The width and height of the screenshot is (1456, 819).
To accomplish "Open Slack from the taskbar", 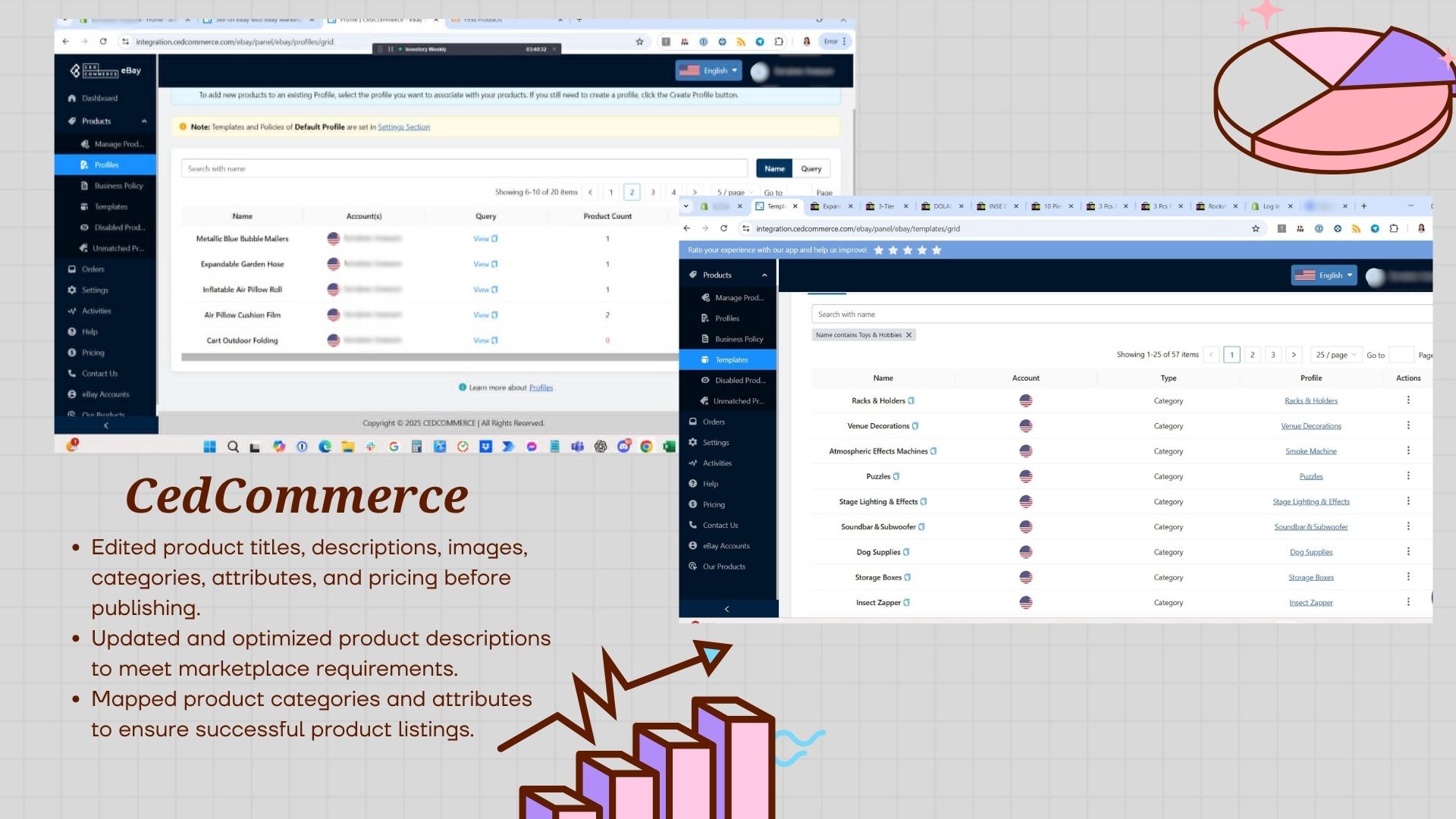I will point(371,447).
